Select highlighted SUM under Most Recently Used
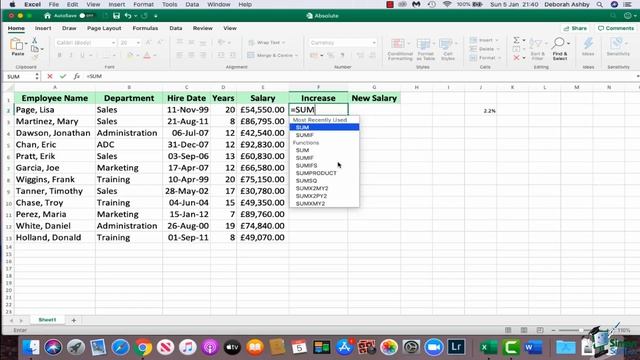 click(x=324, y=127)
